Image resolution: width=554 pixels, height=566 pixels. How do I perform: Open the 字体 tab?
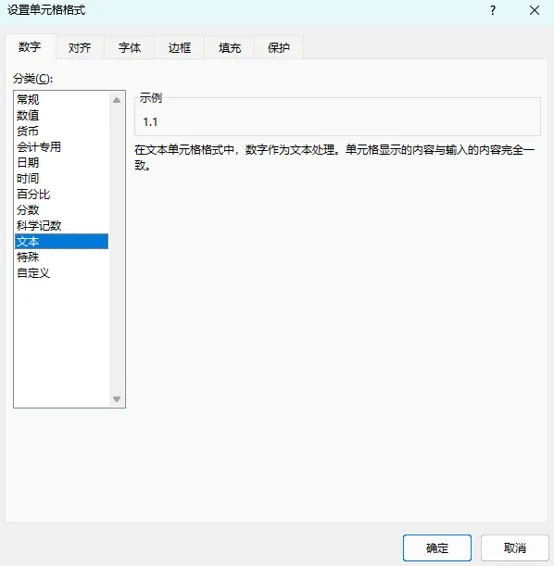coord(130,48)
